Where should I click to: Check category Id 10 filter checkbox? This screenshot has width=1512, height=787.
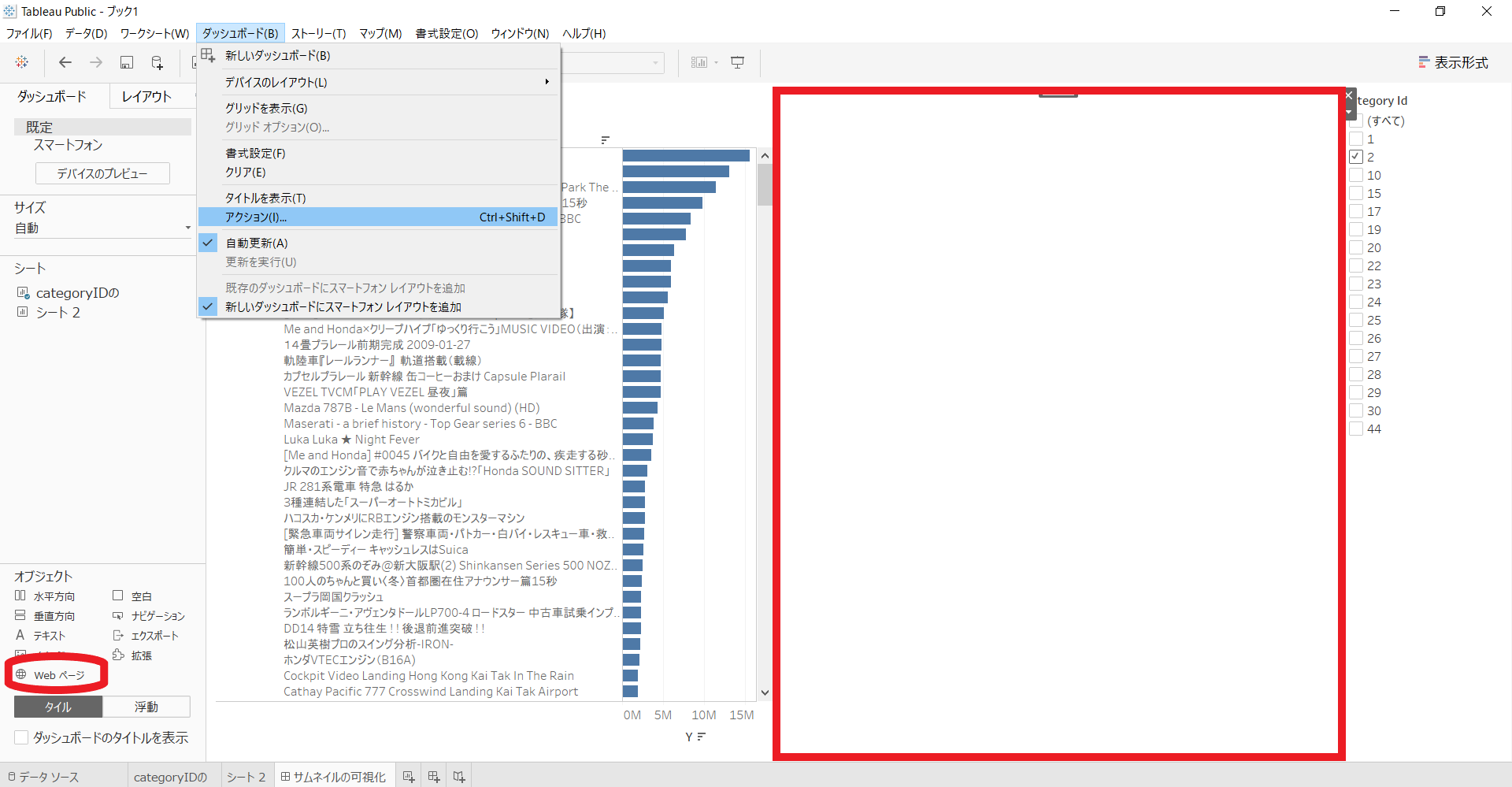(x=1355, y=175)
